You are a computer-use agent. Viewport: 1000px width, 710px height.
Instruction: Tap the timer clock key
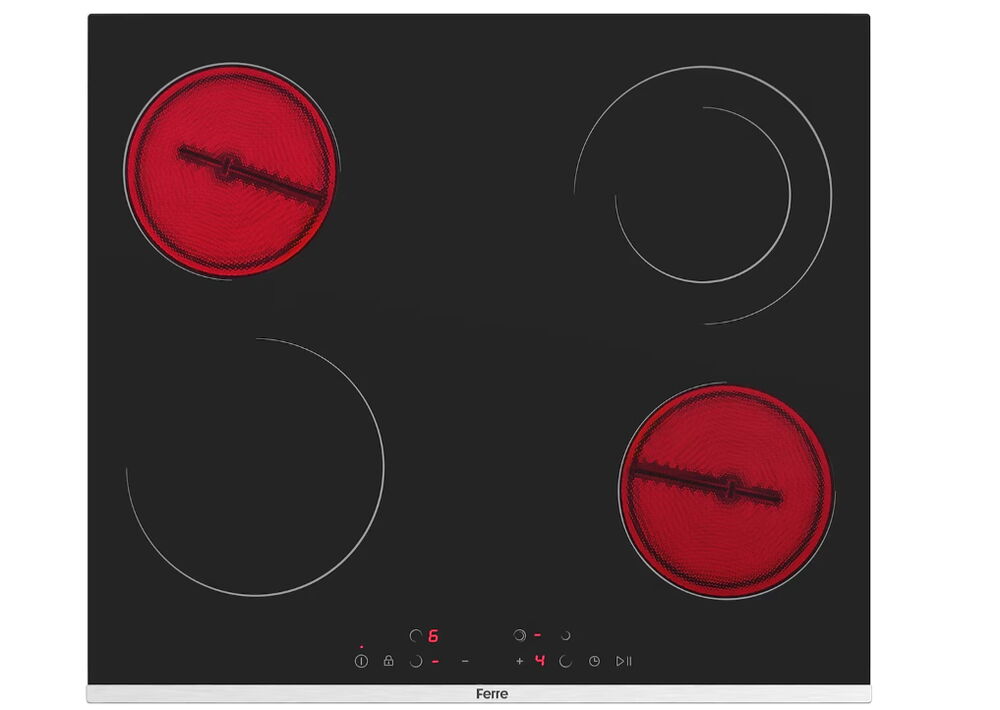click(x=594, y=662)
